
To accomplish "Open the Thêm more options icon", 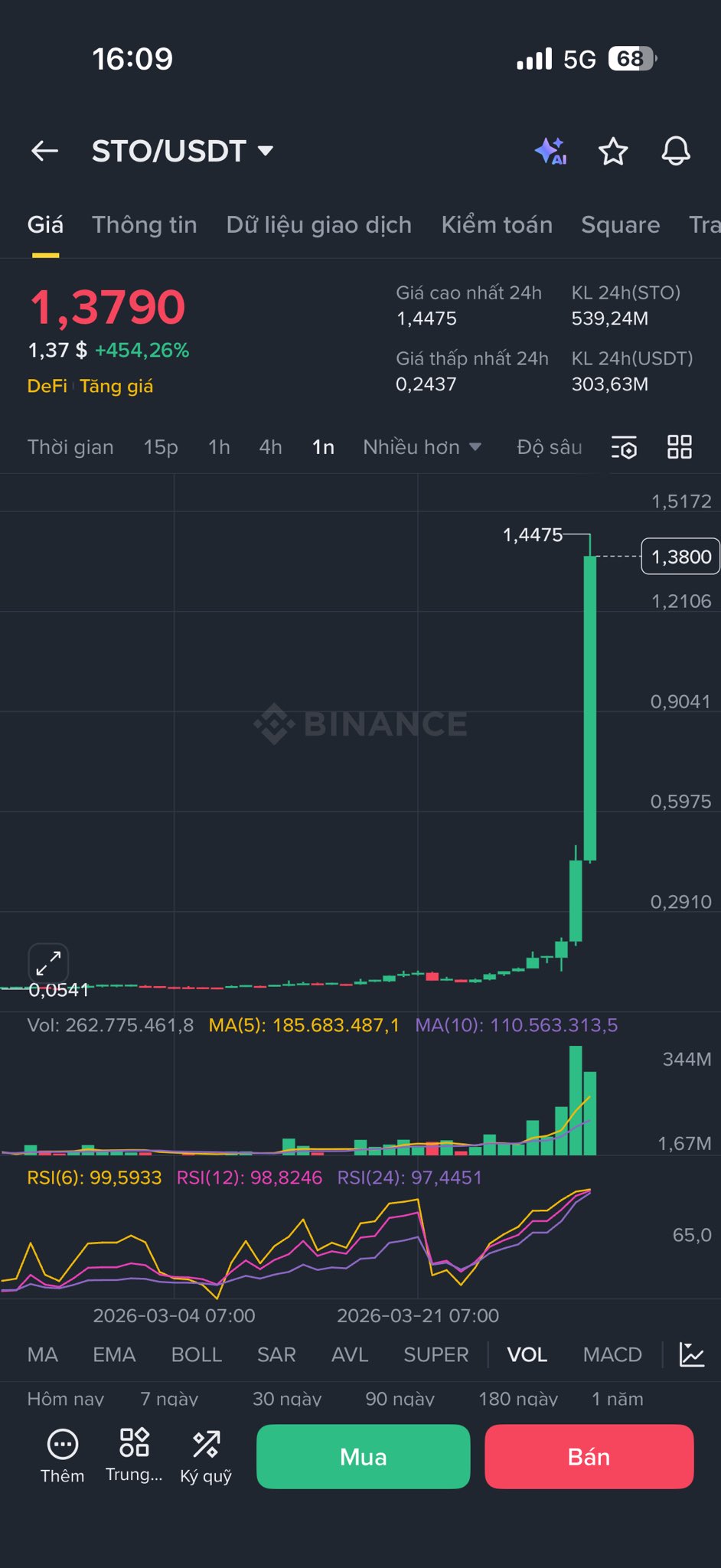I will [x=62, y=1455].
